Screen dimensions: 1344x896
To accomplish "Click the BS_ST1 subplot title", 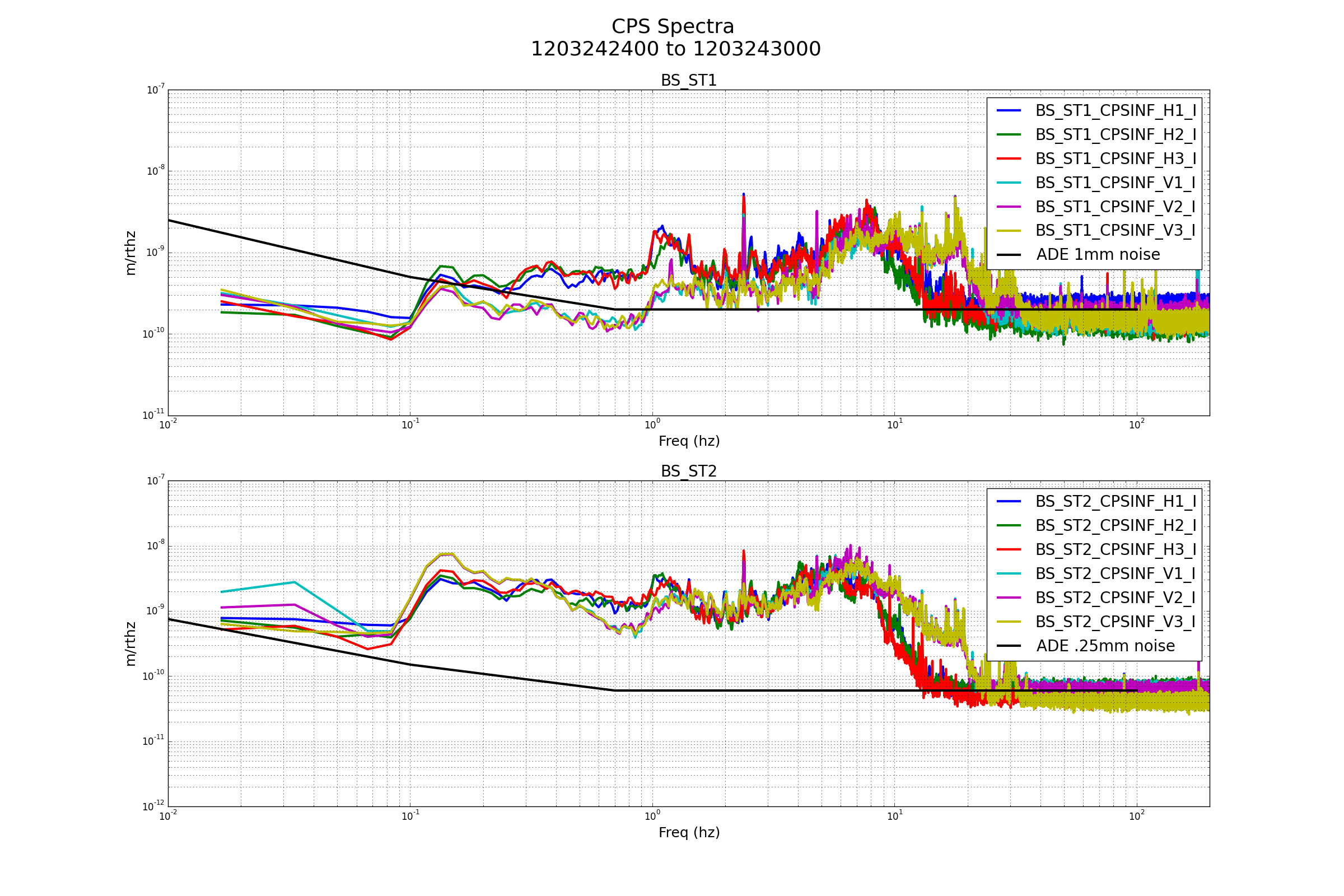I will (689, 81).
